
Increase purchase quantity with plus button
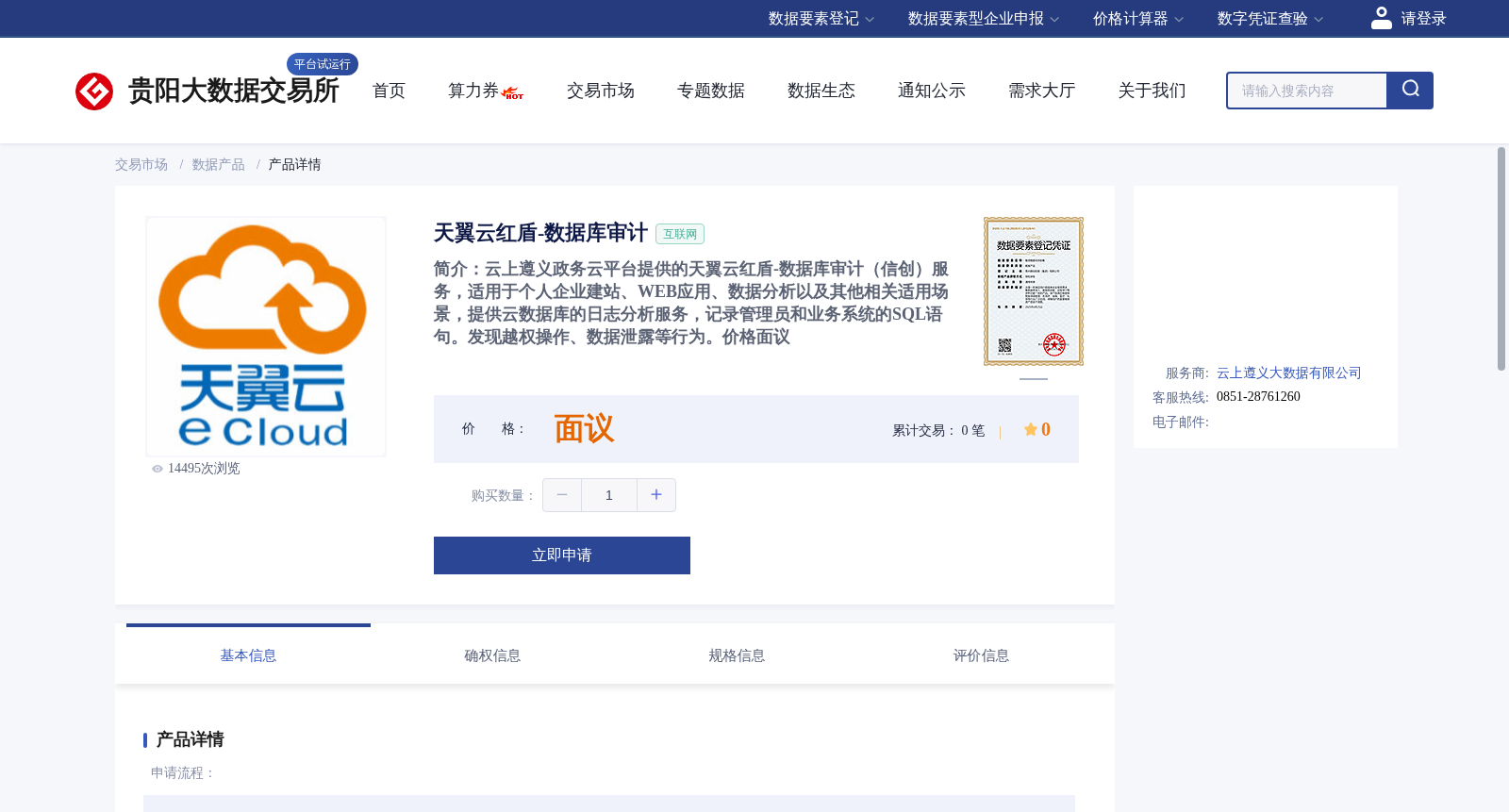coord(656,495)
